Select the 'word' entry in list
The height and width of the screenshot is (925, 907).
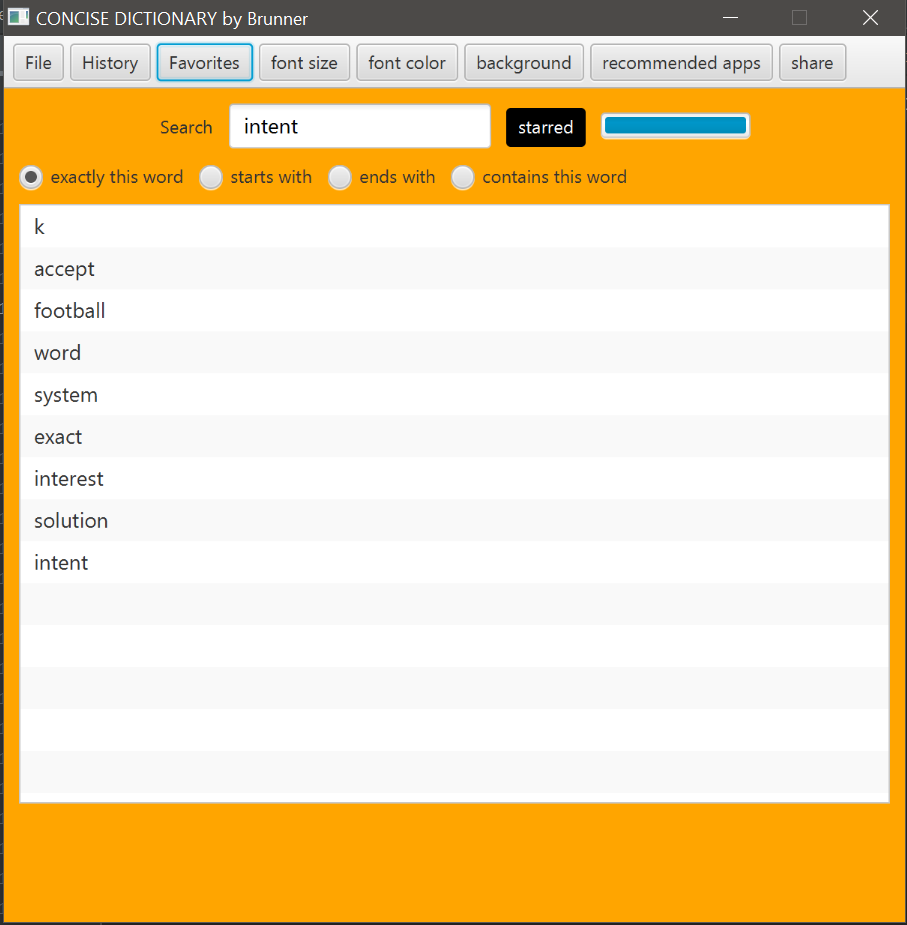click(x=454, y=352)
